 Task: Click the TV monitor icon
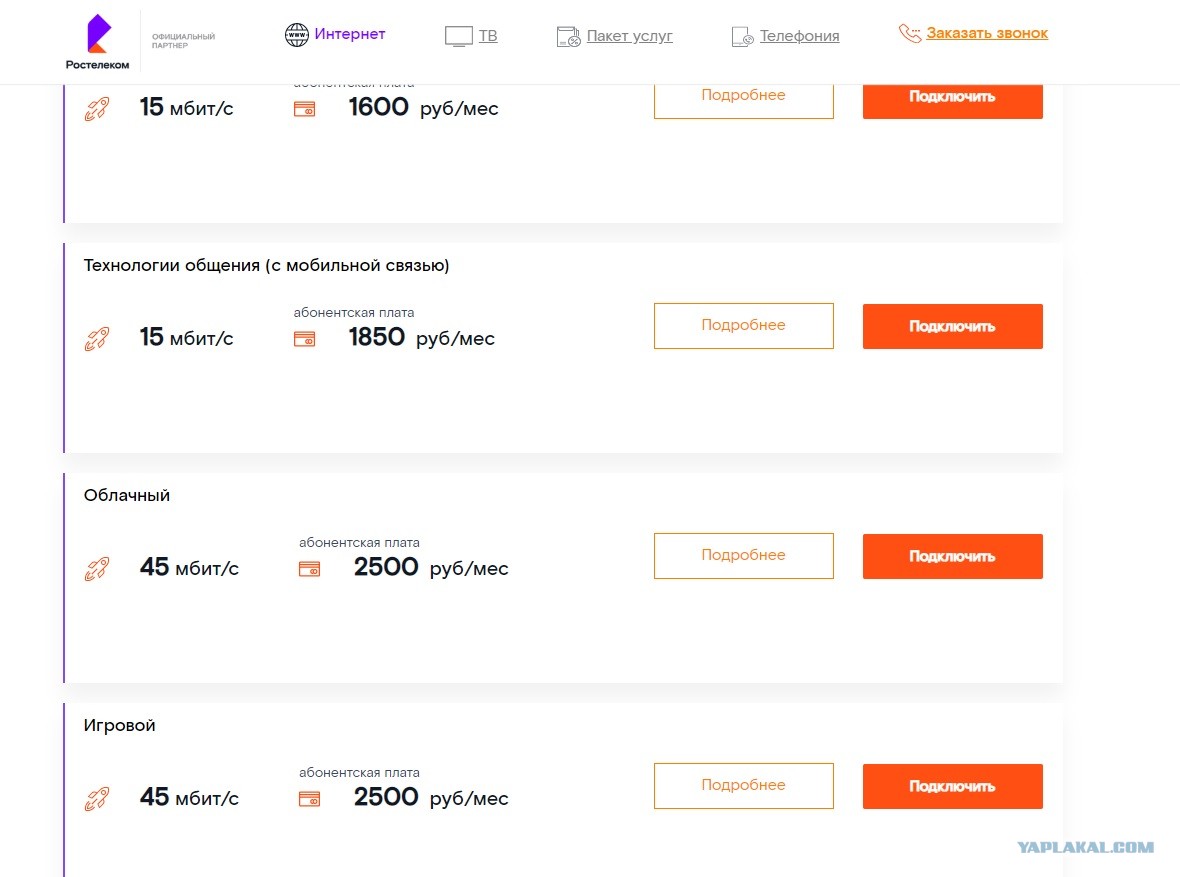point(458,36)
